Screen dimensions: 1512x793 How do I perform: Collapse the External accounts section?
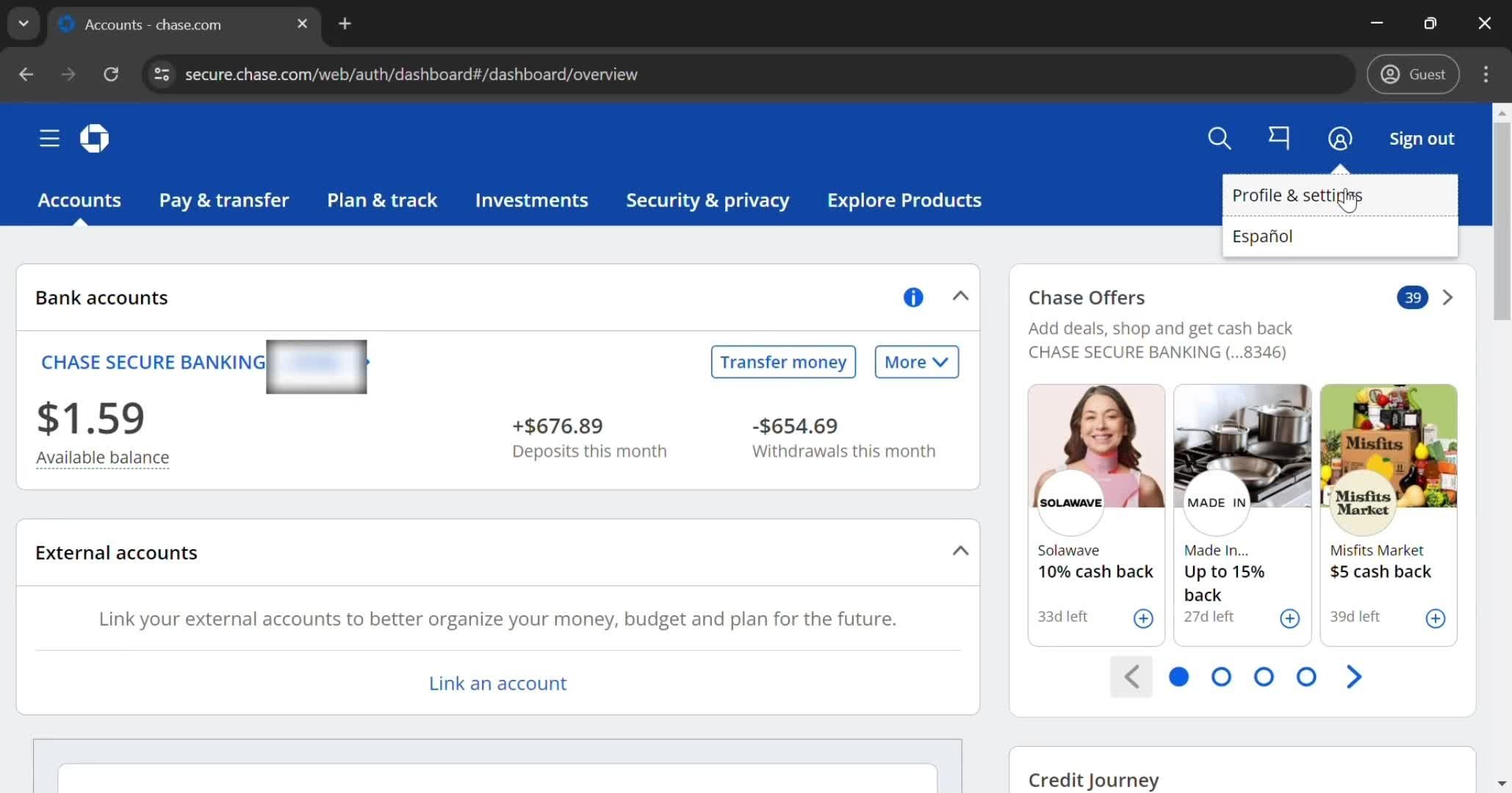(x=960, y=551)
